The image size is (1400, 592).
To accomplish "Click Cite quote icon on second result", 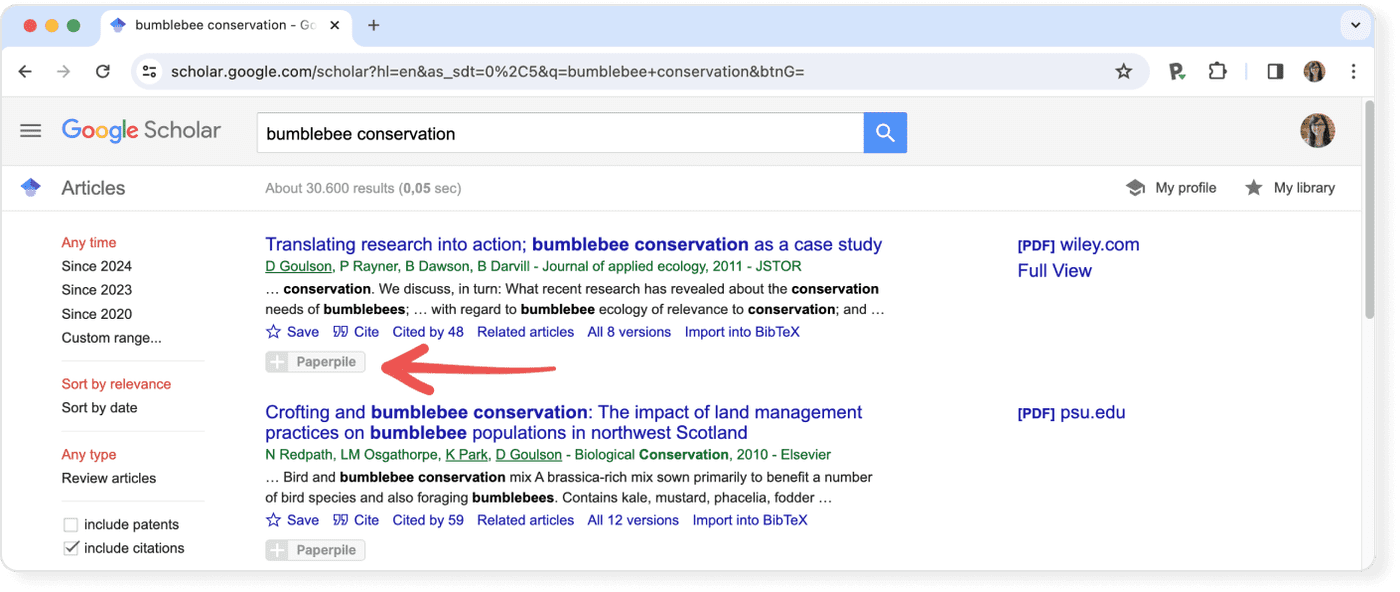I will tap(341, 520).
